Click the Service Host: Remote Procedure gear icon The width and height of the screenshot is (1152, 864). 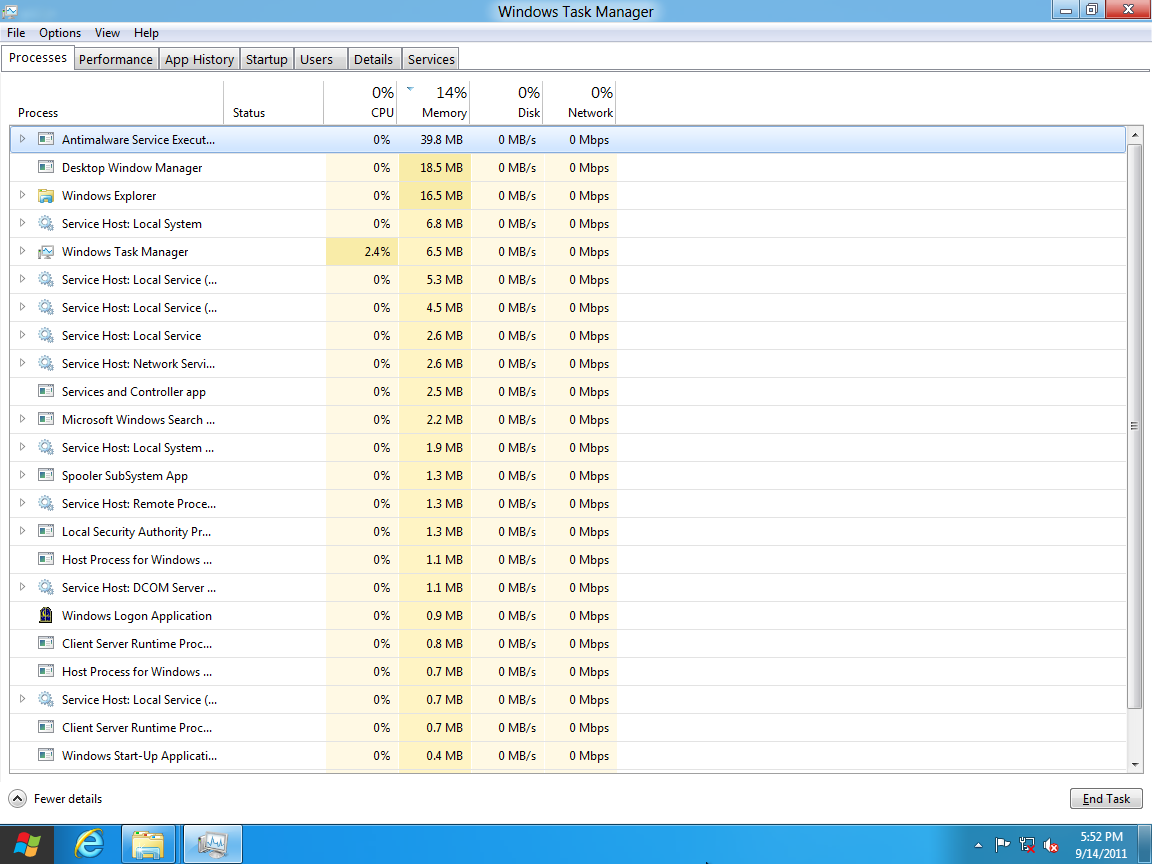click(46, 503)
